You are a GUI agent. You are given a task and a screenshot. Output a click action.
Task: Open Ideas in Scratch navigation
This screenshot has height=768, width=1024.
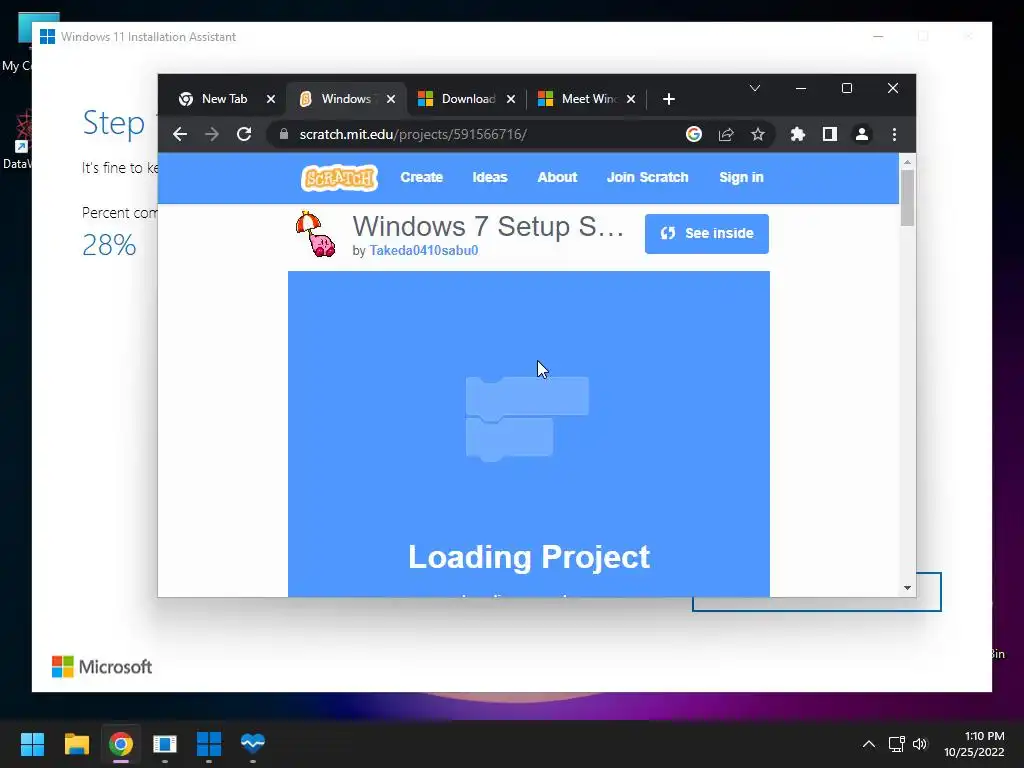click(490, 178)
